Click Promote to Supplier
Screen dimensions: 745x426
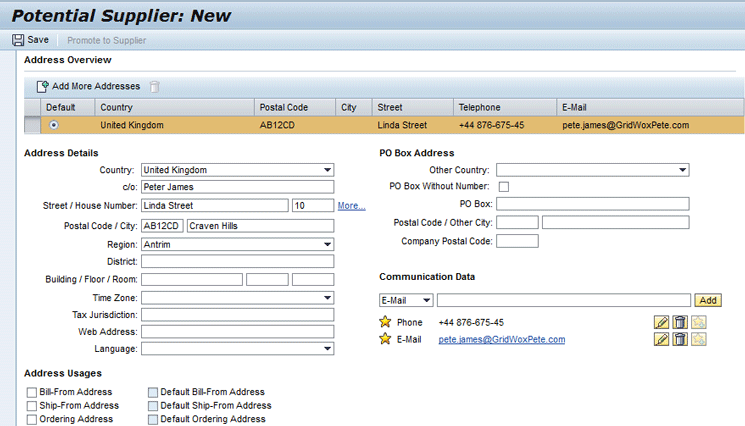tap(106, 40)
